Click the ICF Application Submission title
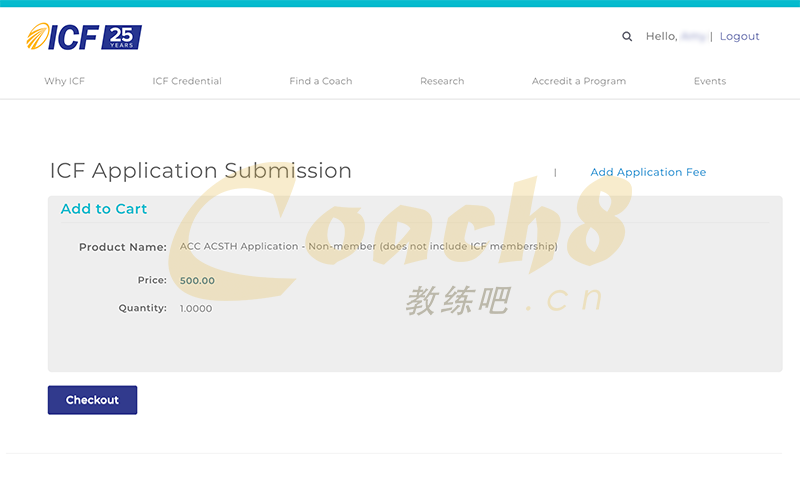800x477 pixels. click(x=200, y=171)
